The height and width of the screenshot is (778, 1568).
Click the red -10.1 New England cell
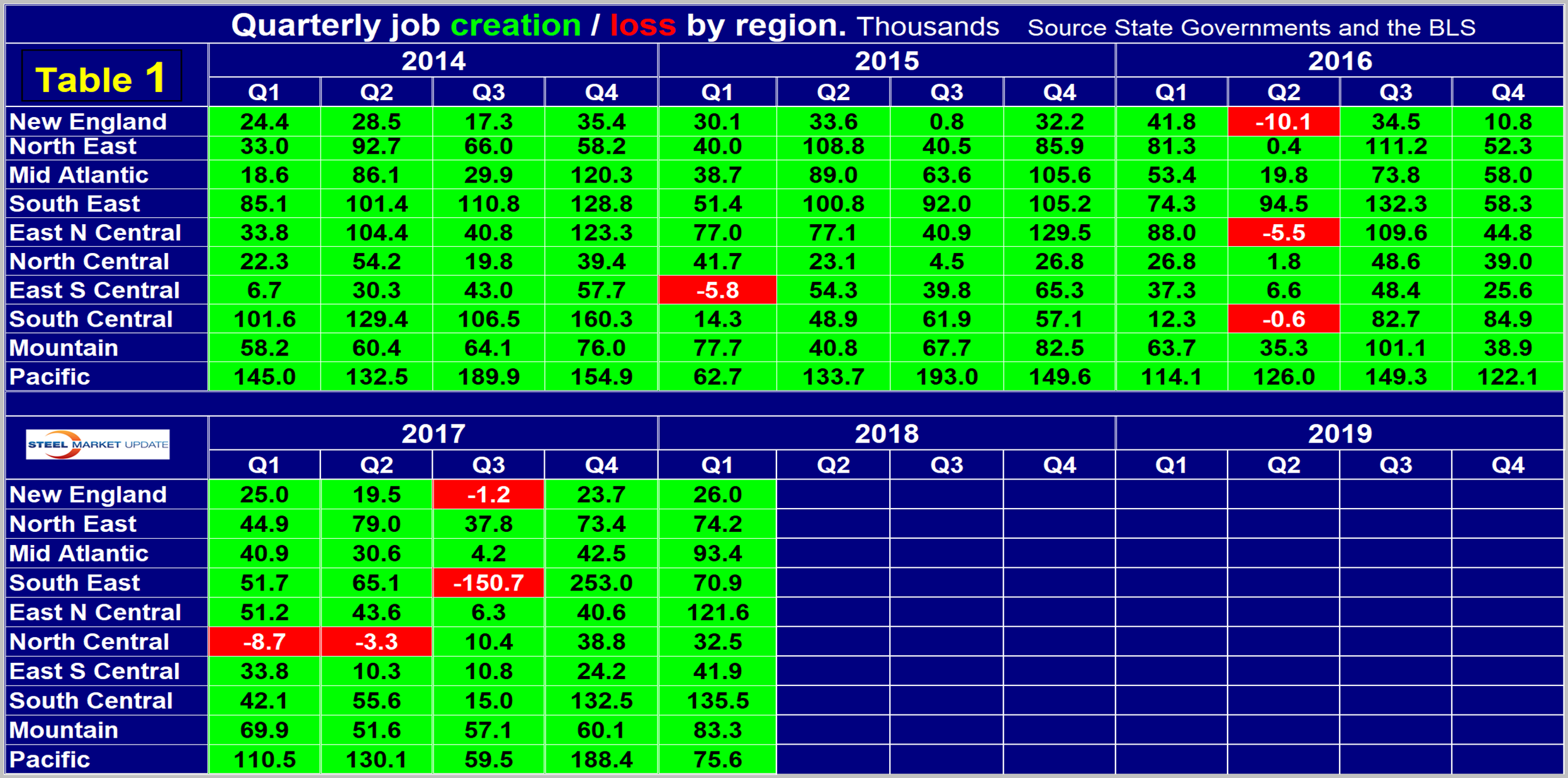coord(1283,121)
